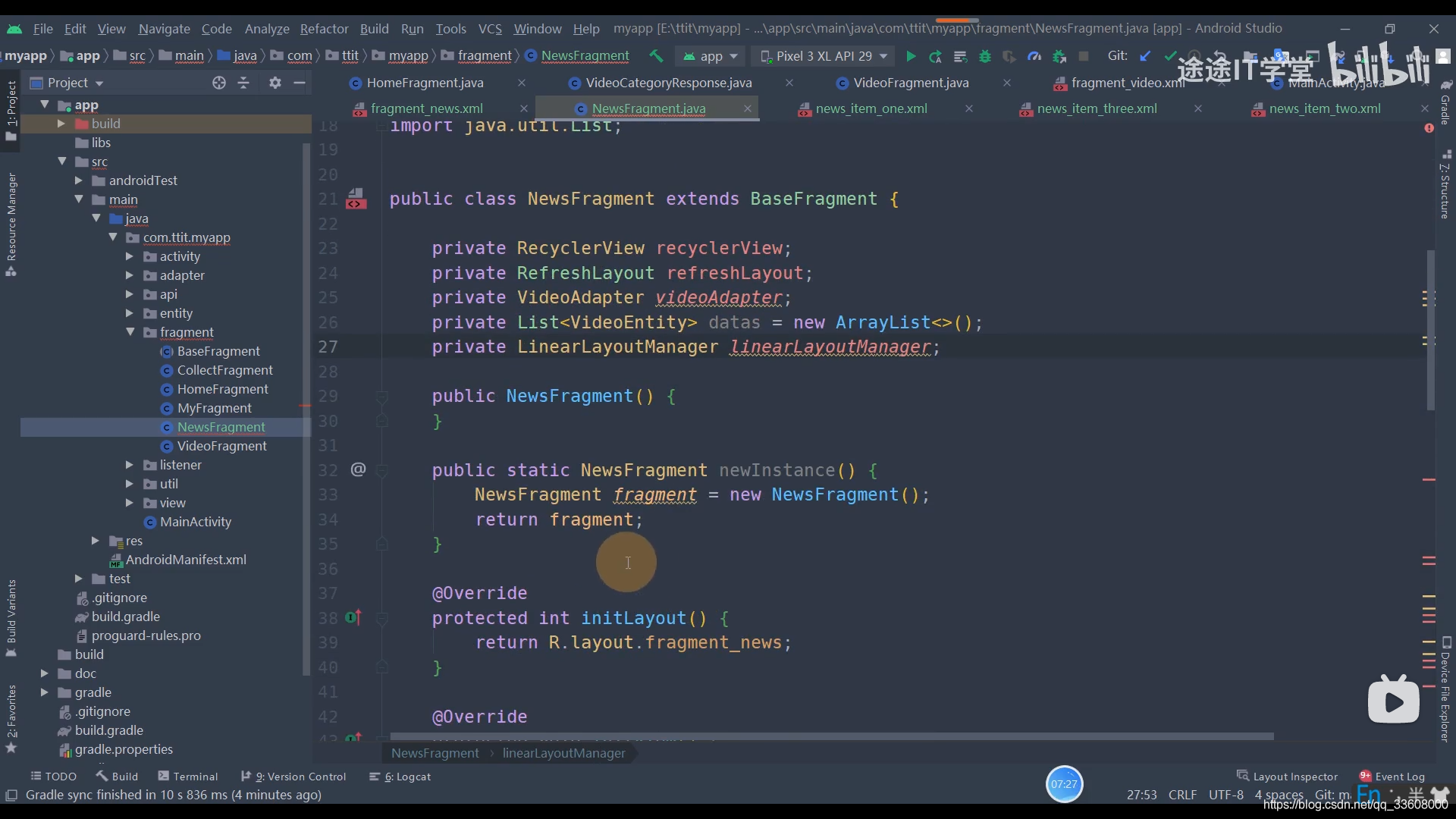Expand the androidTest folder
The height and width of the screenshot is (819, 1456).
click(x=78, y=180)
